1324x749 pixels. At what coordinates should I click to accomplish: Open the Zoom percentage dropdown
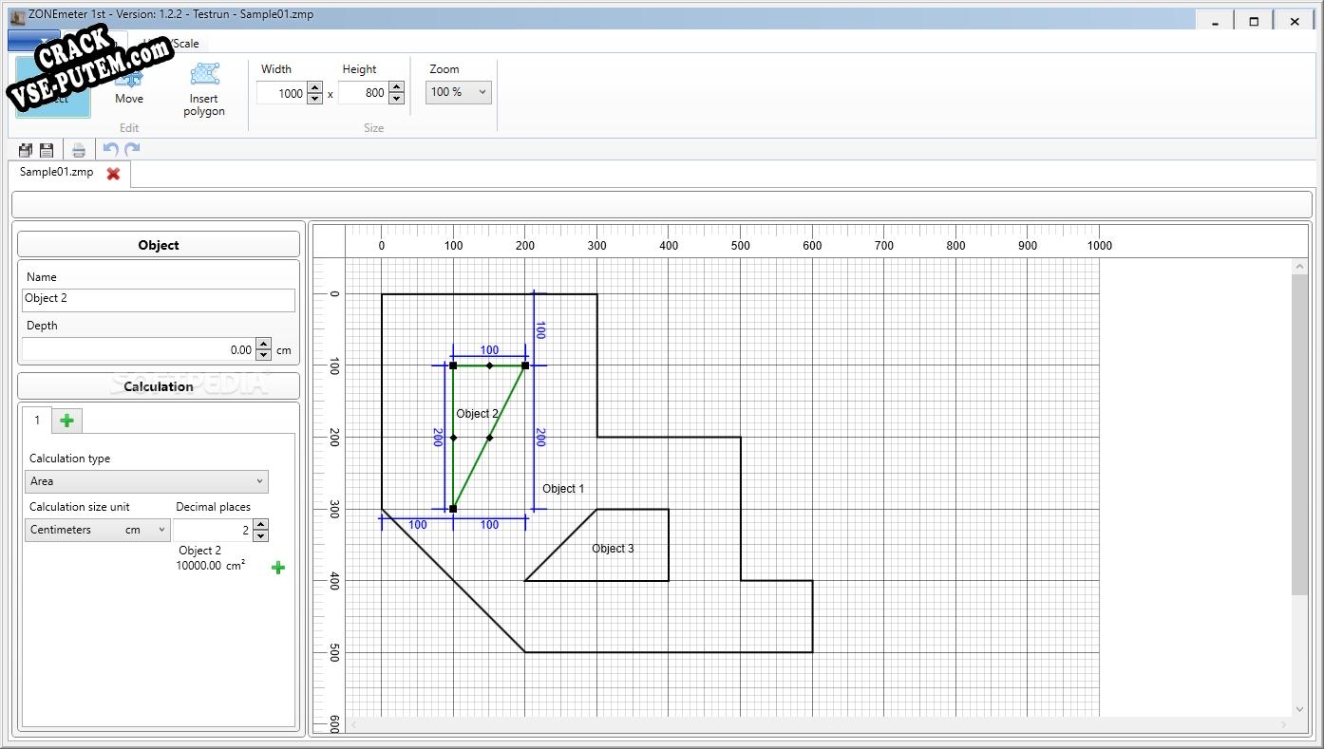tap(459, 92)
